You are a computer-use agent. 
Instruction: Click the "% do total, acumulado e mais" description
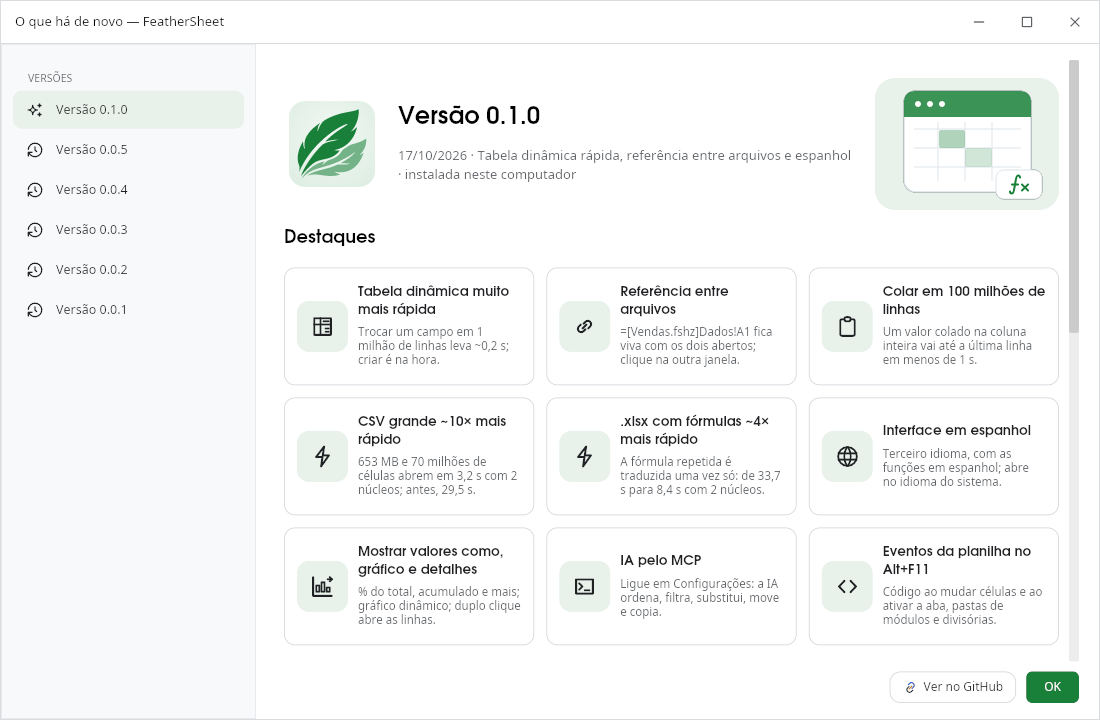[x=439, y=605]
